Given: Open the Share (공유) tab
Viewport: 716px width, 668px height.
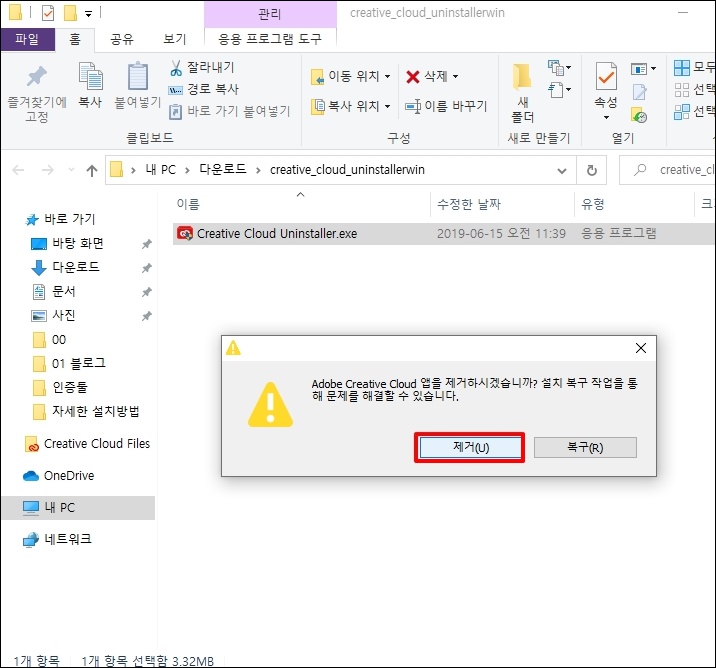Looking at the screenshot, I should coord(121,39).
